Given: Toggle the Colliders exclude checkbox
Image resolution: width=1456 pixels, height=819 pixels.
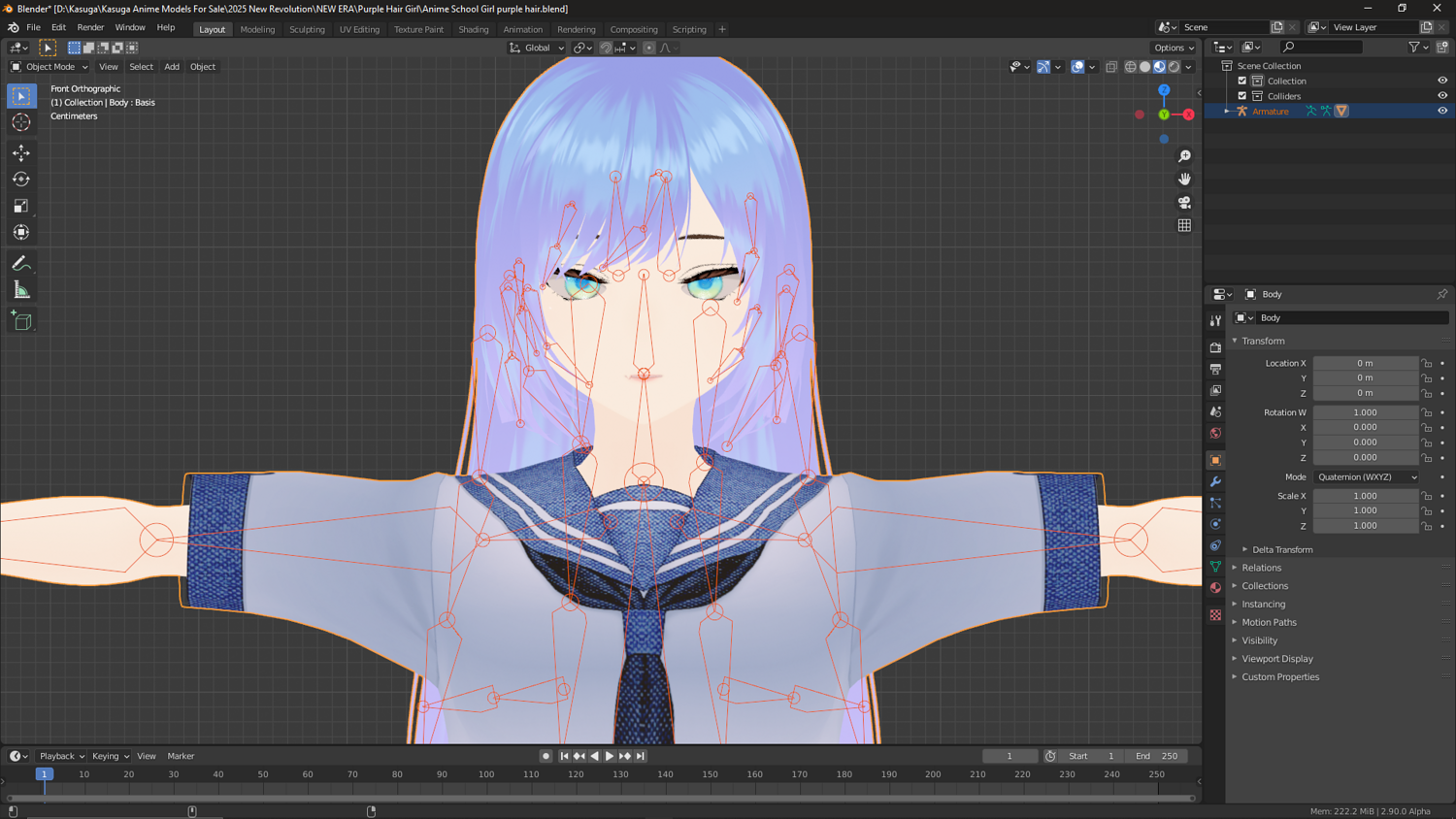Looking at the screenshot, I should point(1242,96).
